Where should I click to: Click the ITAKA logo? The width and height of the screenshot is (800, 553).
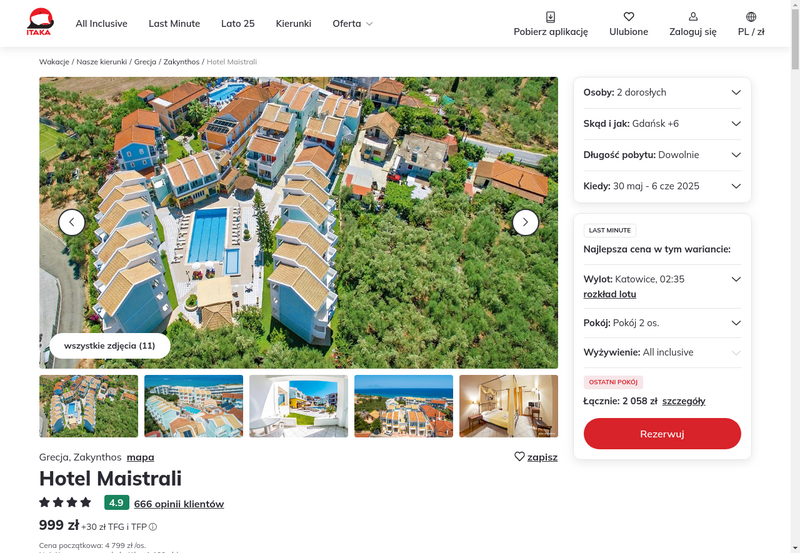point(40,22)
